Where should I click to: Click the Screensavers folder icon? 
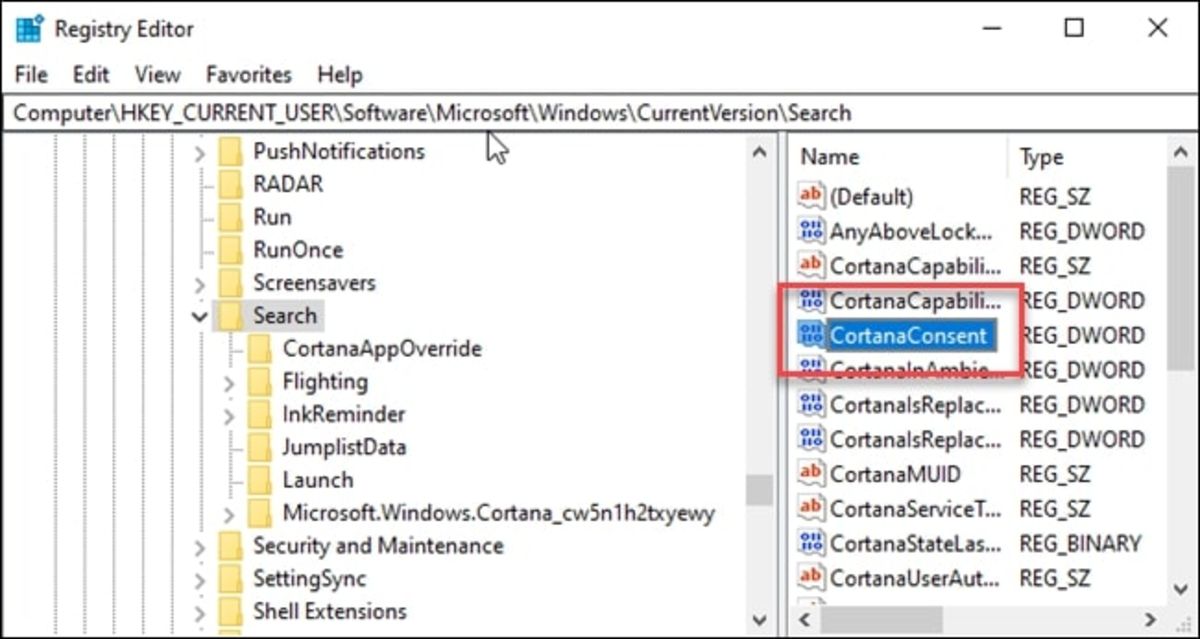[231, 283]
